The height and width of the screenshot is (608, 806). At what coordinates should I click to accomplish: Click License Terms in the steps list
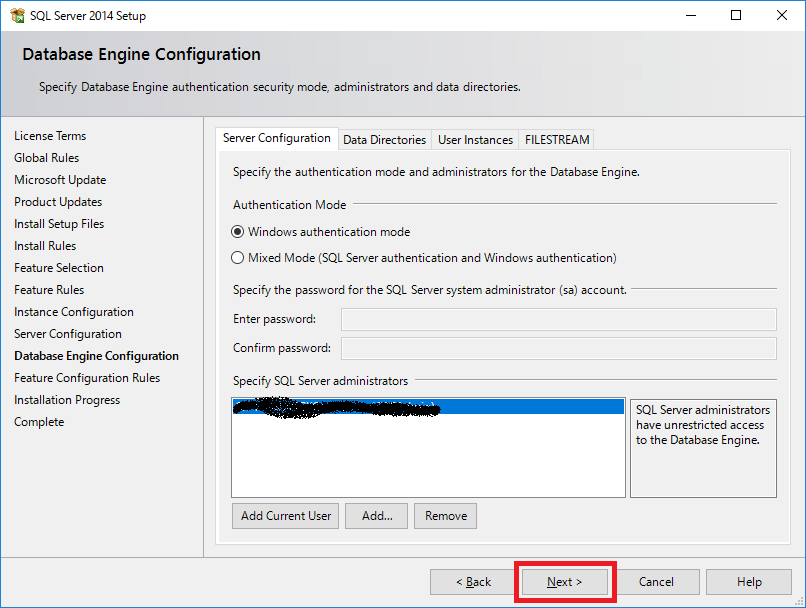pos(50,136)
